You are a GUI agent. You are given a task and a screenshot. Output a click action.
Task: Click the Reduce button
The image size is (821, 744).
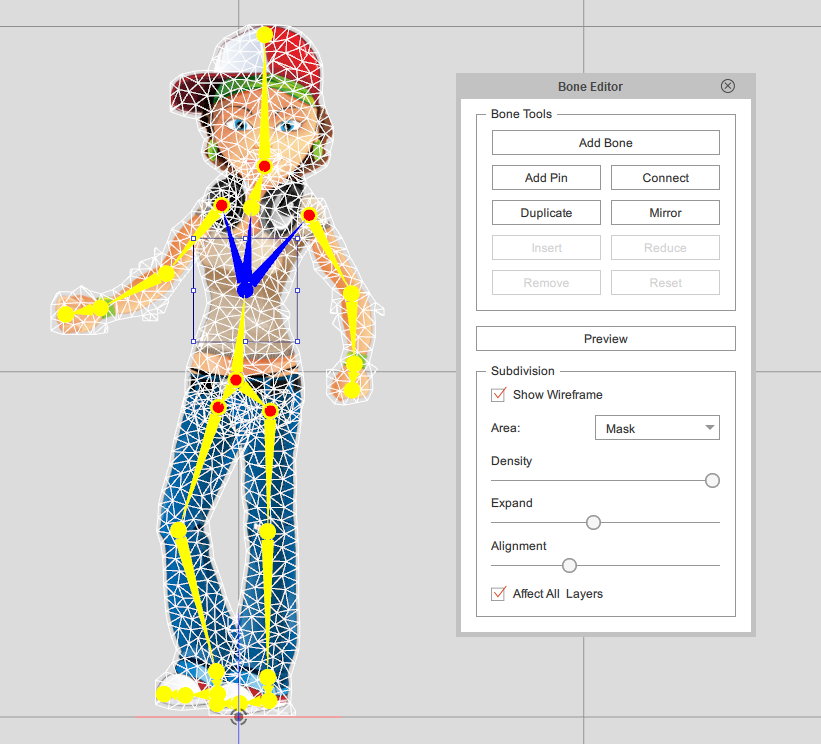click(665, 248)
